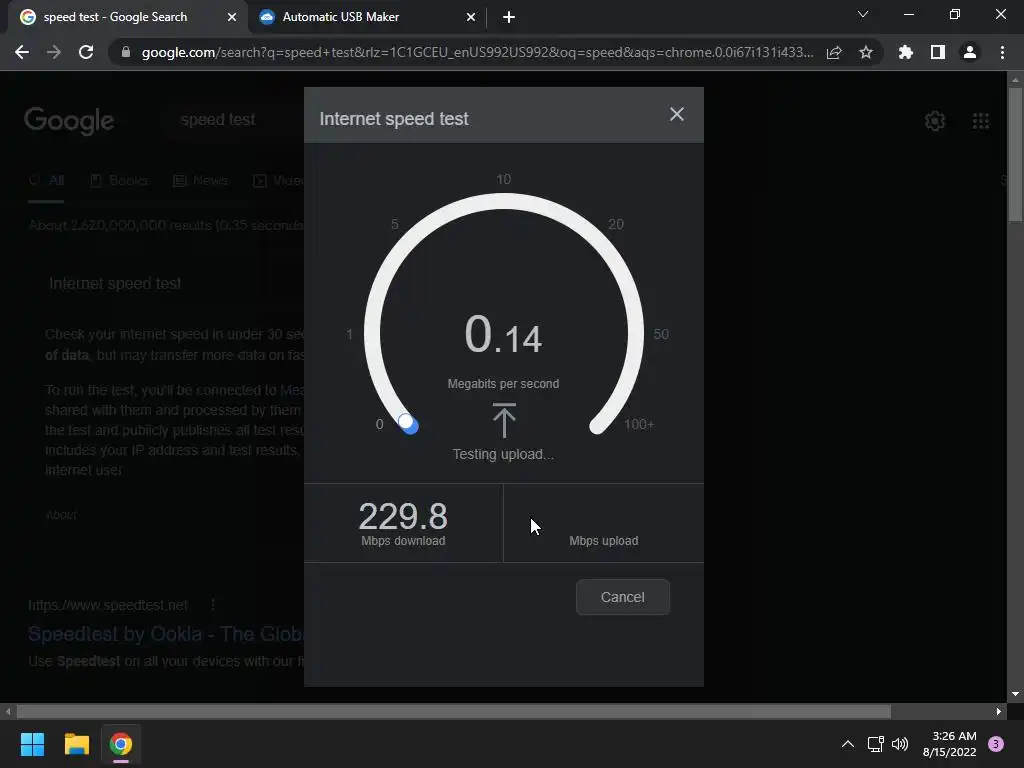This screenshot has height=768, width=1024.
Task: Open network settings in the tray
Action: click(875, 744)
